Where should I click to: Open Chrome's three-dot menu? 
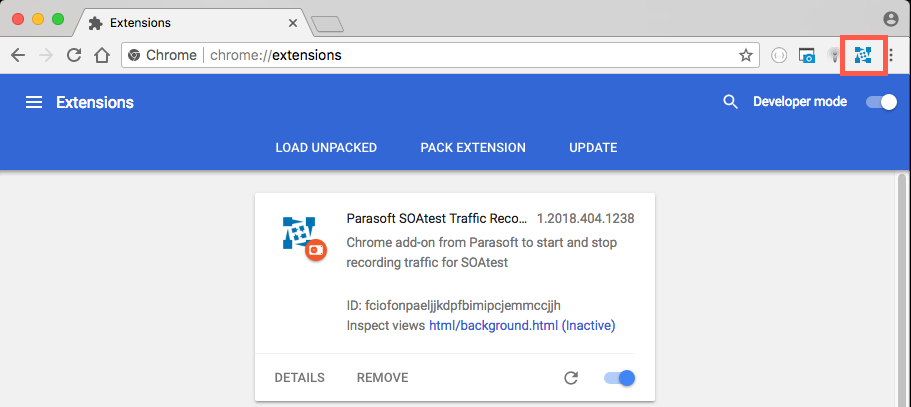coord(891,55)
